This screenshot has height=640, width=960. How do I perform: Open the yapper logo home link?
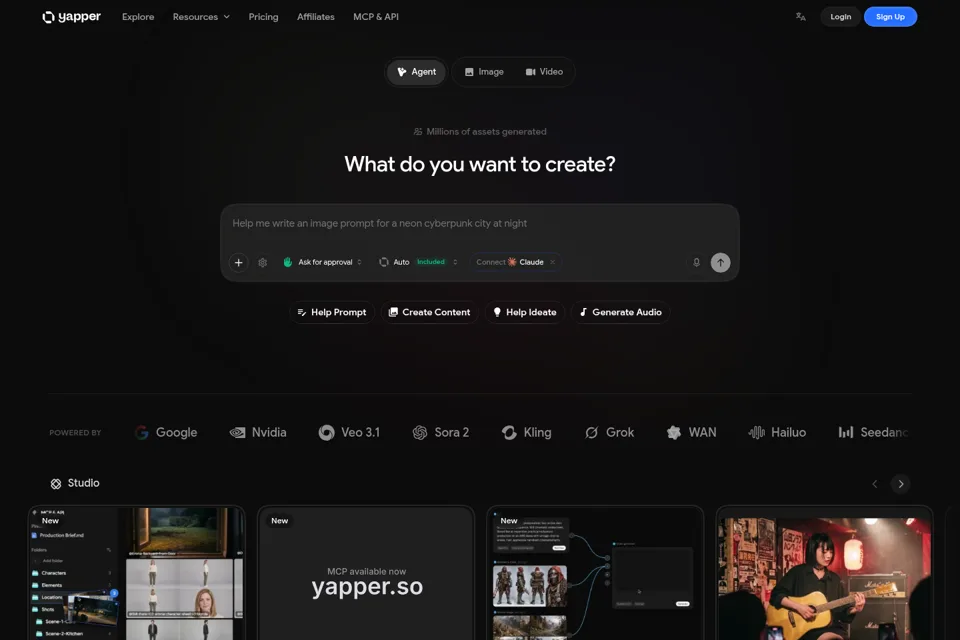pos(72,17)
